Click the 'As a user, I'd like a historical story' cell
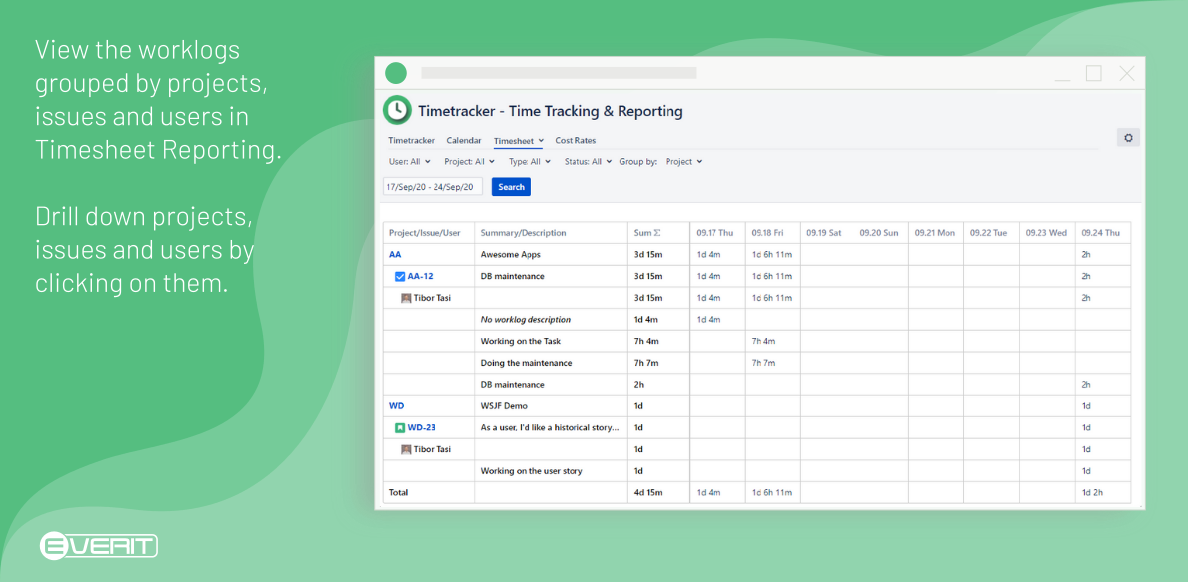 point(550,428)
